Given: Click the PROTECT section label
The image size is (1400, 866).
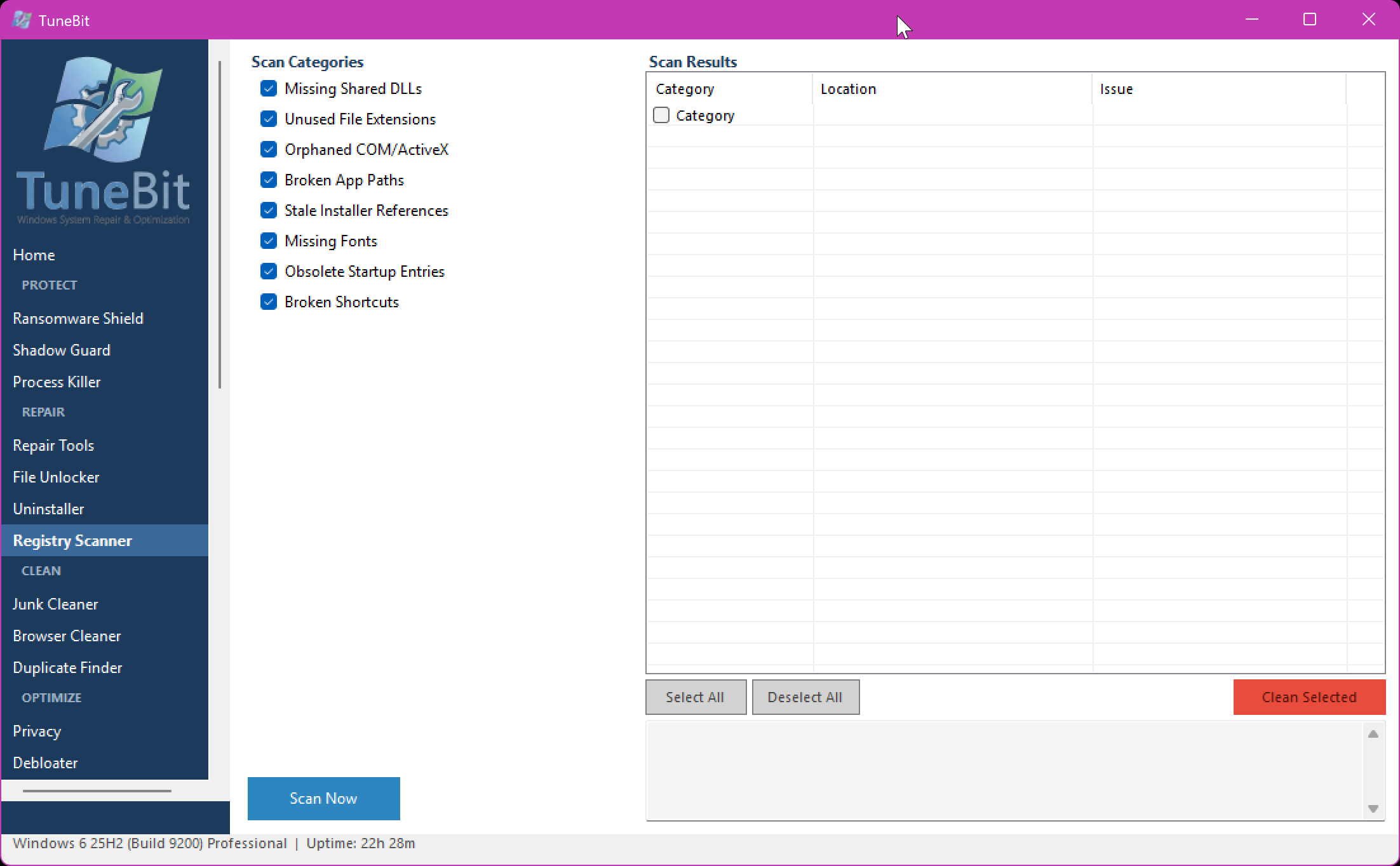Looking at the screenshot, I should click(x=50, y=285).
